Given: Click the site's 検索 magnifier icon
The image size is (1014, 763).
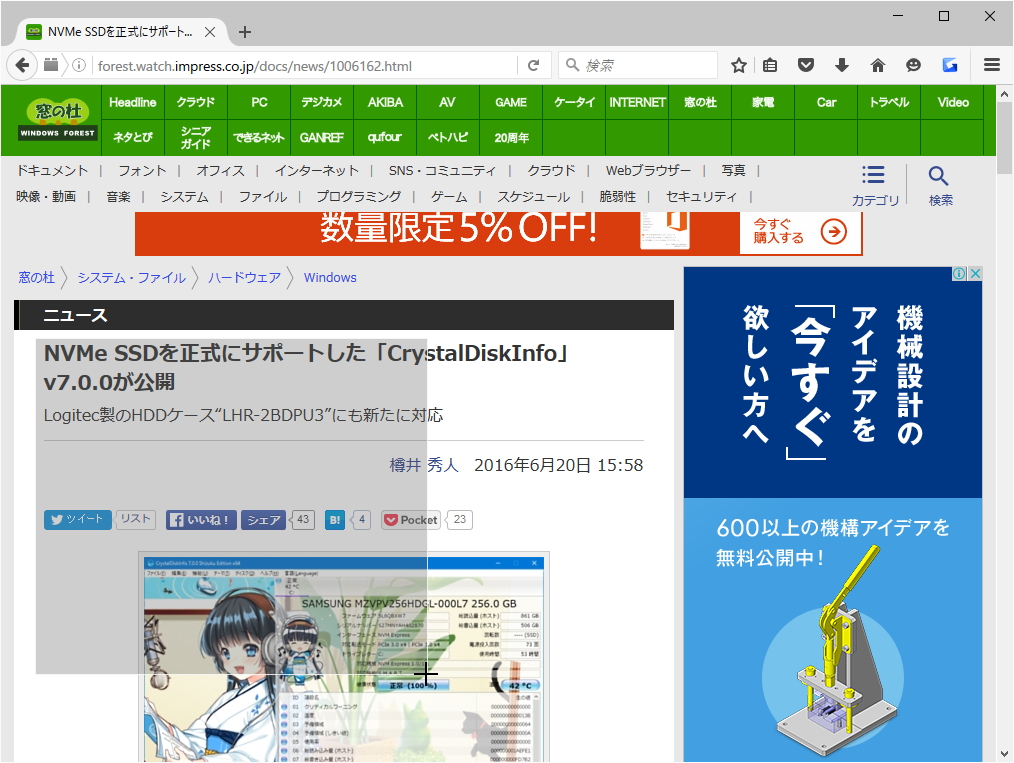Looking at the screenshot, I should tap(938, 178).
